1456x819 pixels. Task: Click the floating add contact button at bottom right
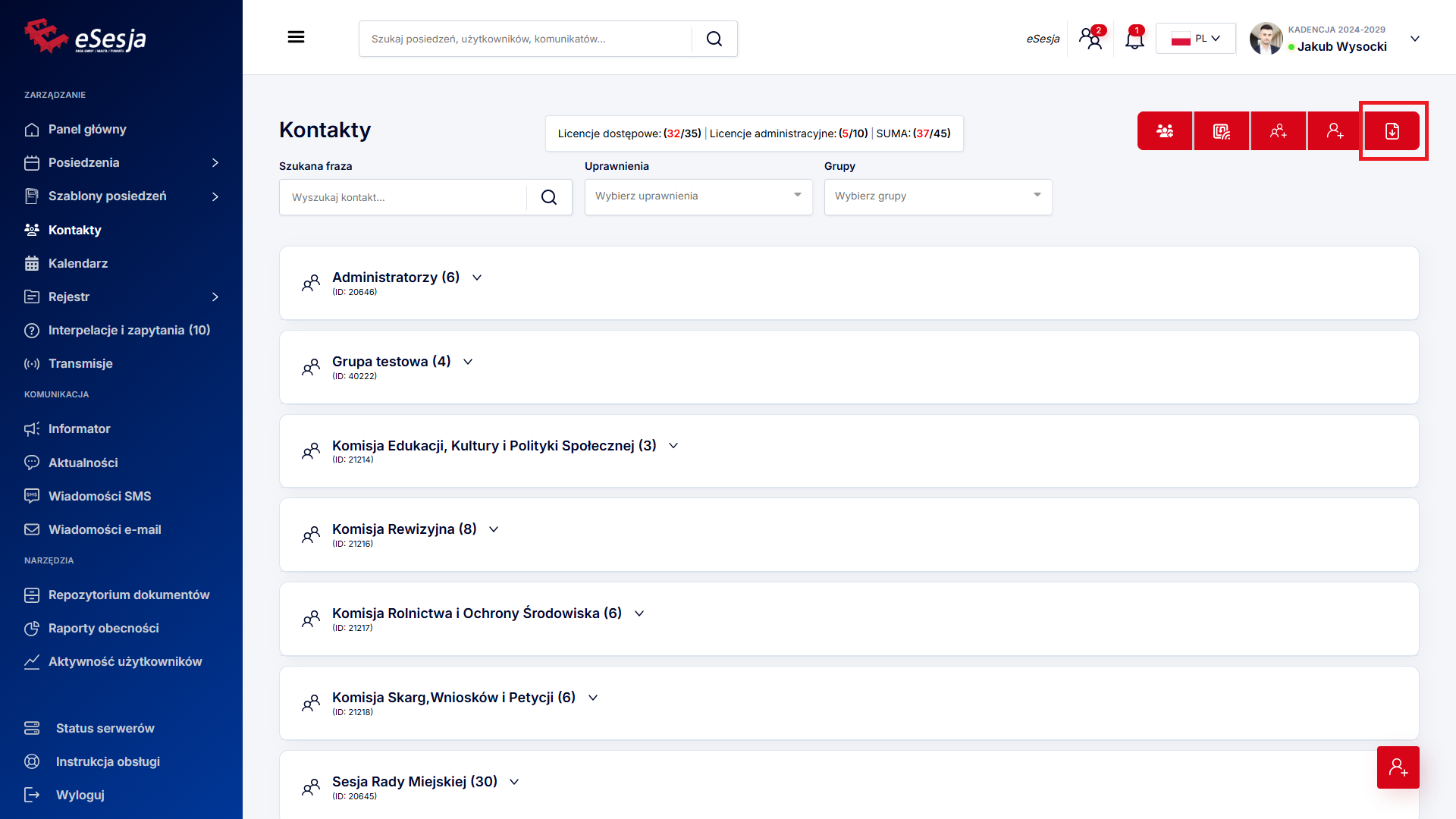tap(1398, 767)
